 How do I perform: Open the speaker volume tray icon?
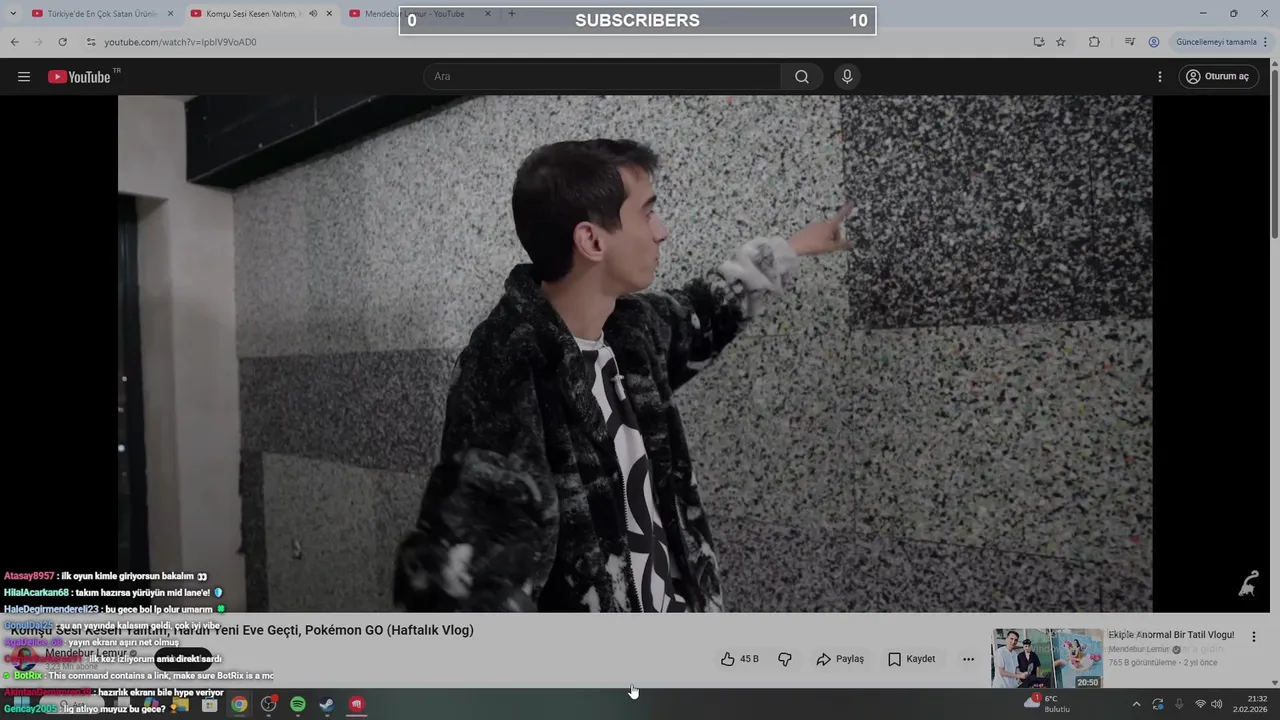click(1216, 704)
